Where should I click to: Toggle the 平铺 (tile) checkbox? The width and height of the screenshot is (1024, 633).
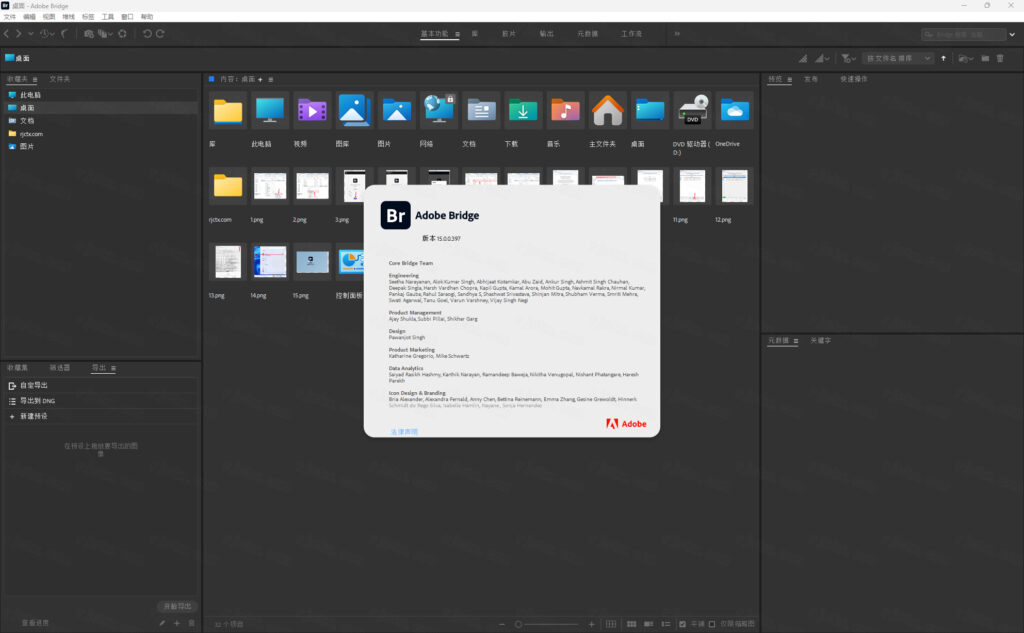click(683, 624)
